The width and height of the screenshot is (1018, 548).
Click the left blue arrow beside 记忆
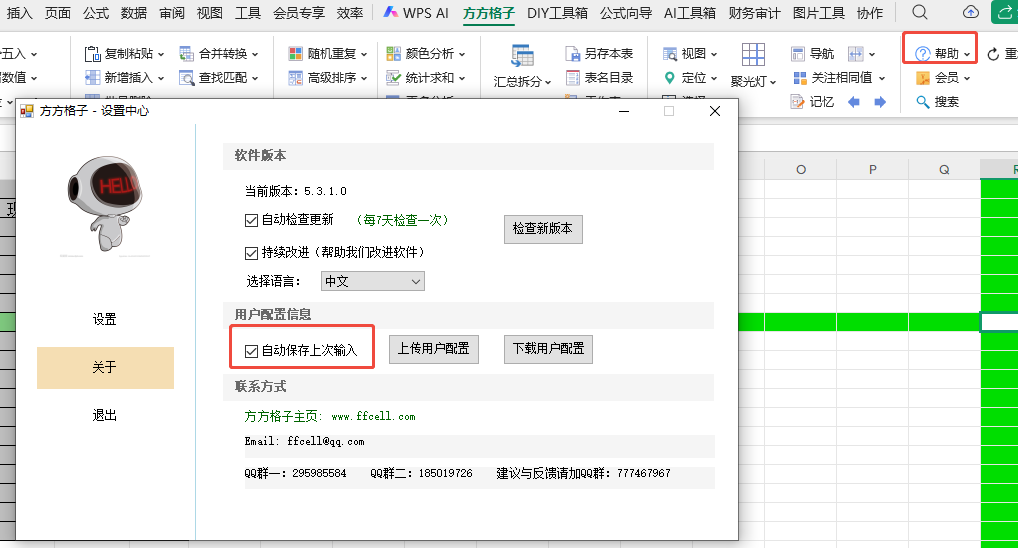coord(853,102)
